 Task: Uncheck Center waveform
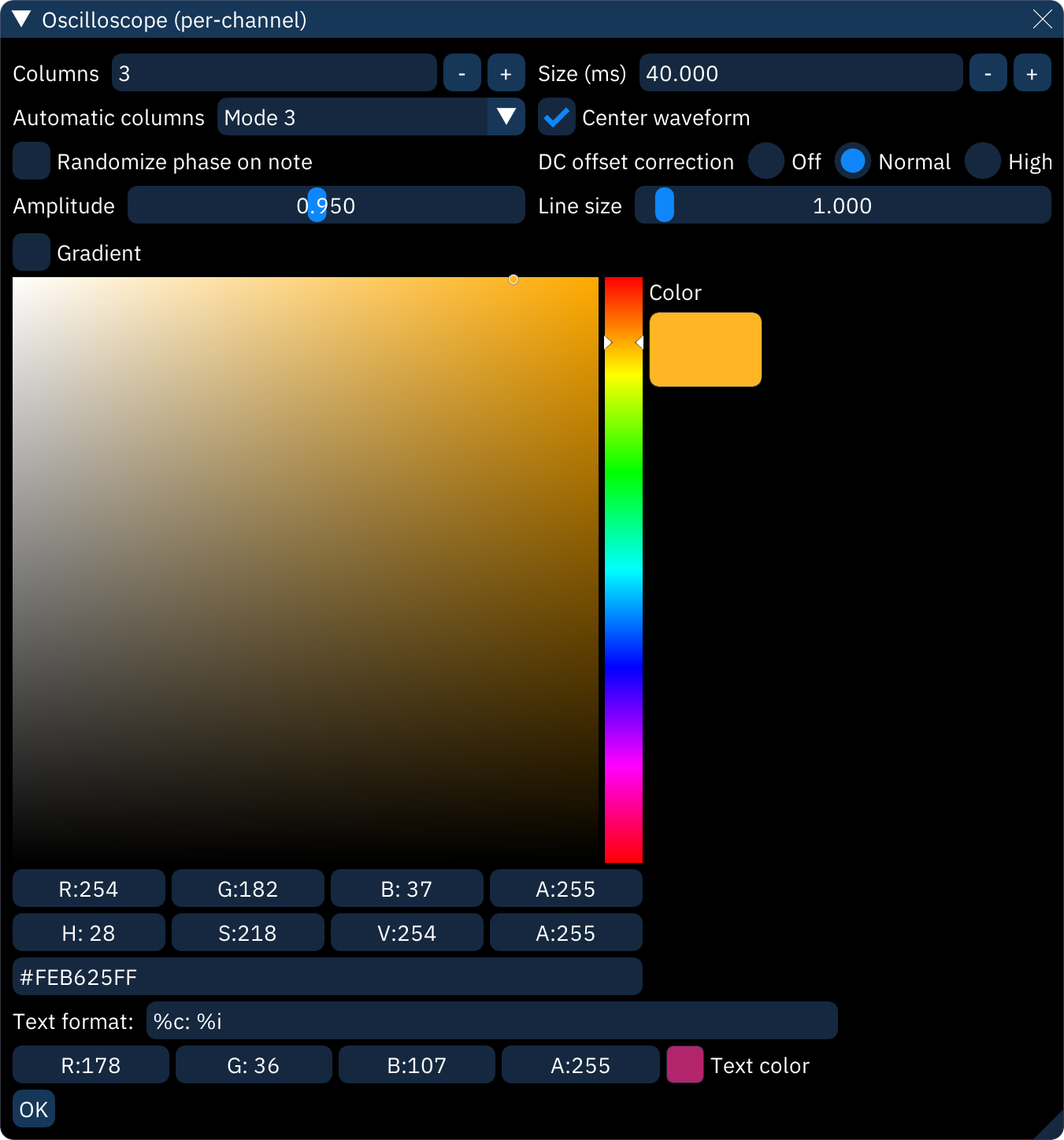point(557,117)
